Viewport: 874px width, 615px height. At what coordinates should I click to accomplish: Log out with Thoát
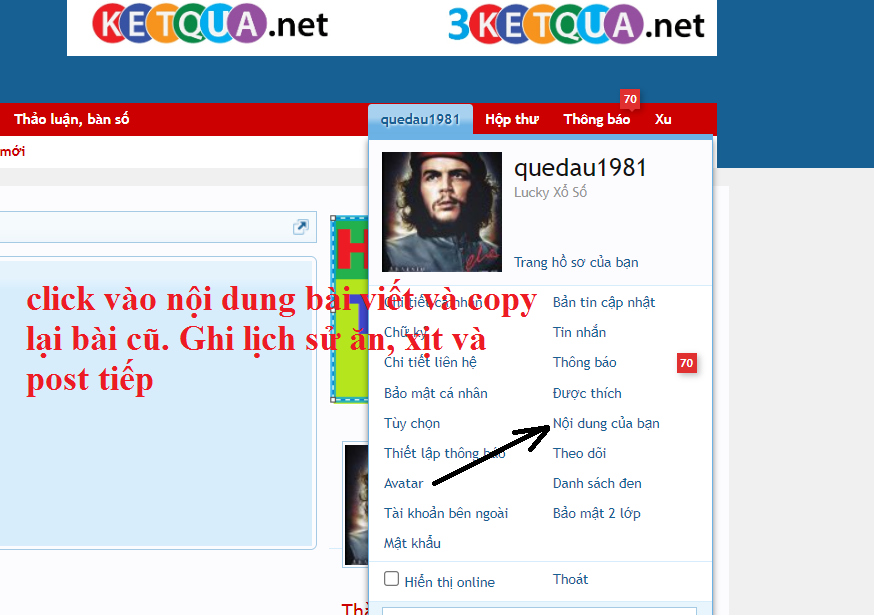[x=570, y=579]
